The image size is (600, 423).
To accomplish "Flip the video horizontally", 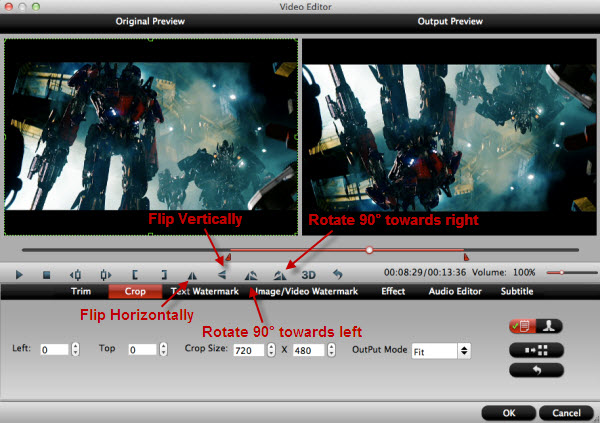I will [x=192, y=275].
